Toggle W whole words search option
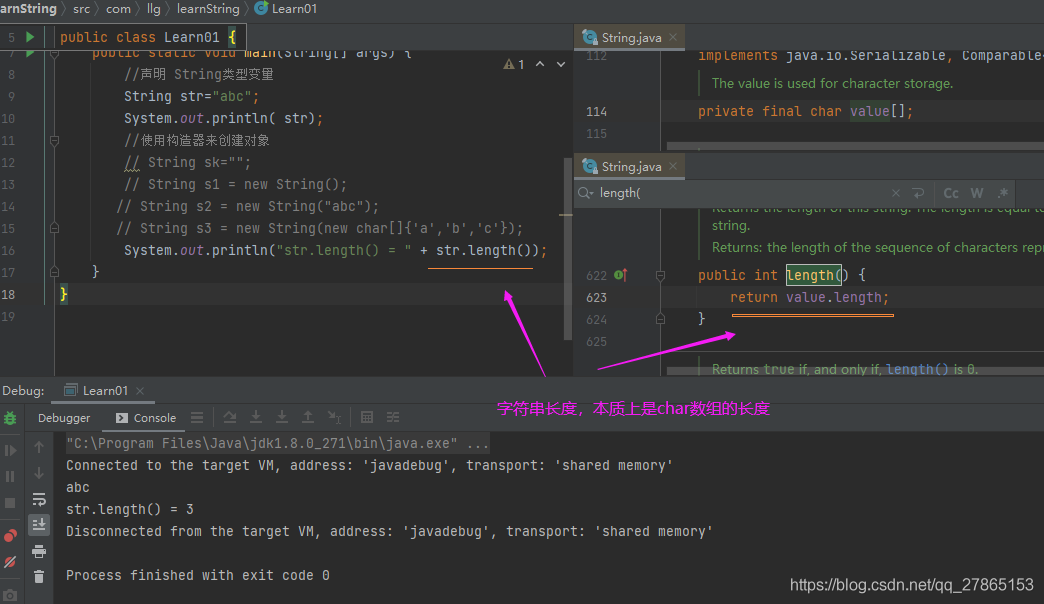Screen dimensions: 1044x604 coord(976,193)
